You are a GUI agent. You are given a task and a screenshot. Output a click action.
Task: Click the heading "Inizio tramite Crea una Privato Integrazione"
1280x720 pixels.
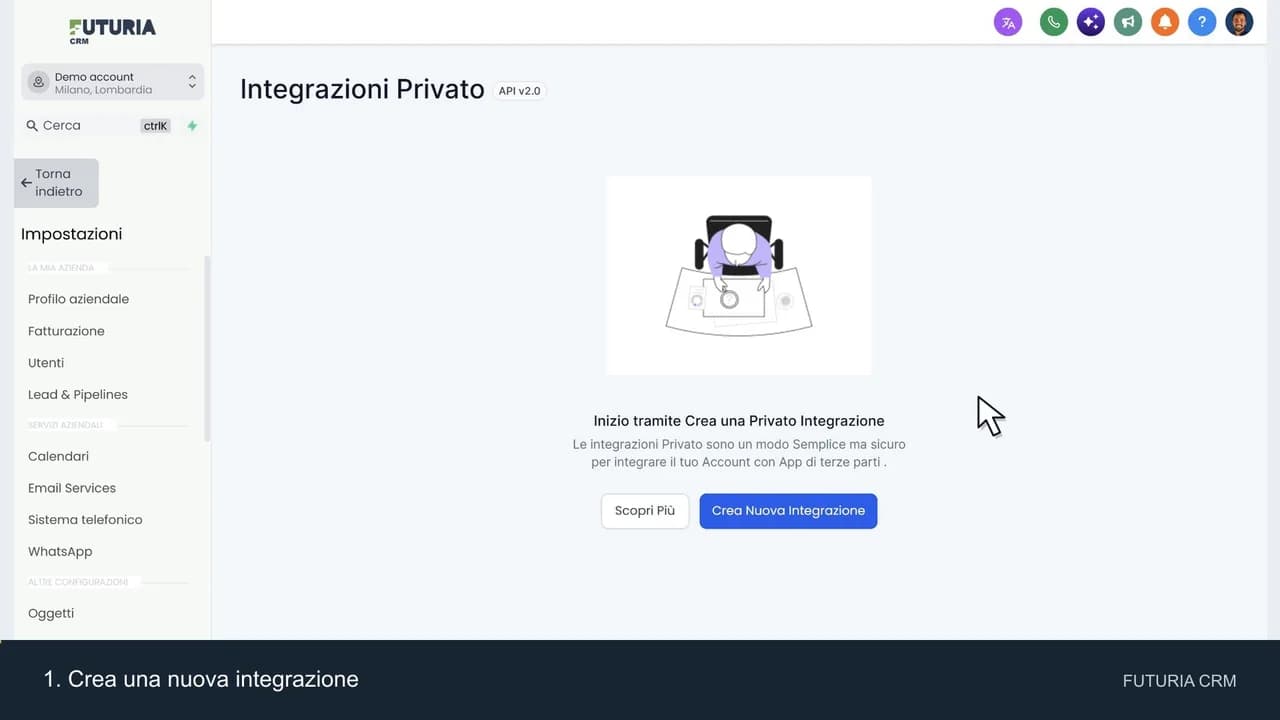click(x=739, y=421)
